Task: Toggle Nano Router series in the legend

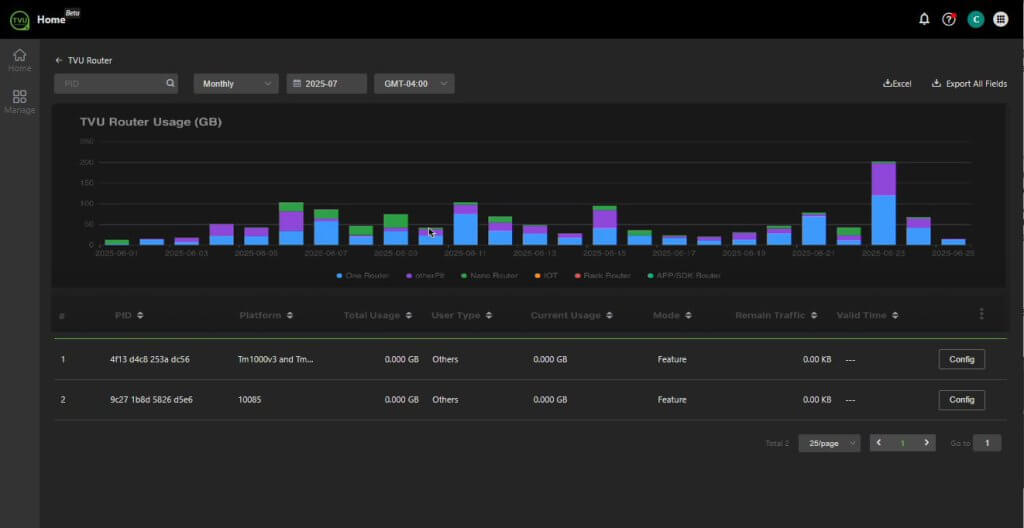Action: pyautogui.click(x=489, y=276)
